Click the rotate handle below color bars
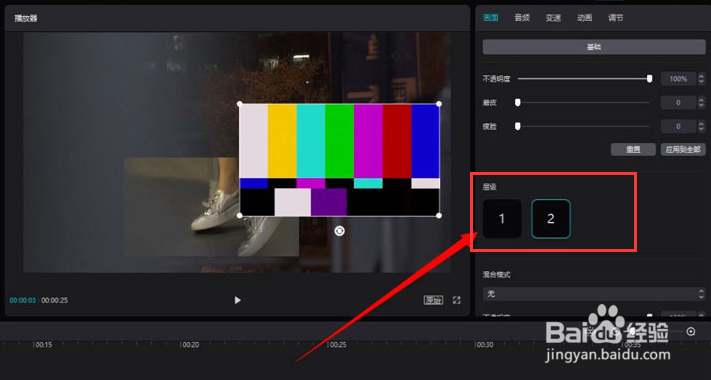 click(x=339, y=231)
